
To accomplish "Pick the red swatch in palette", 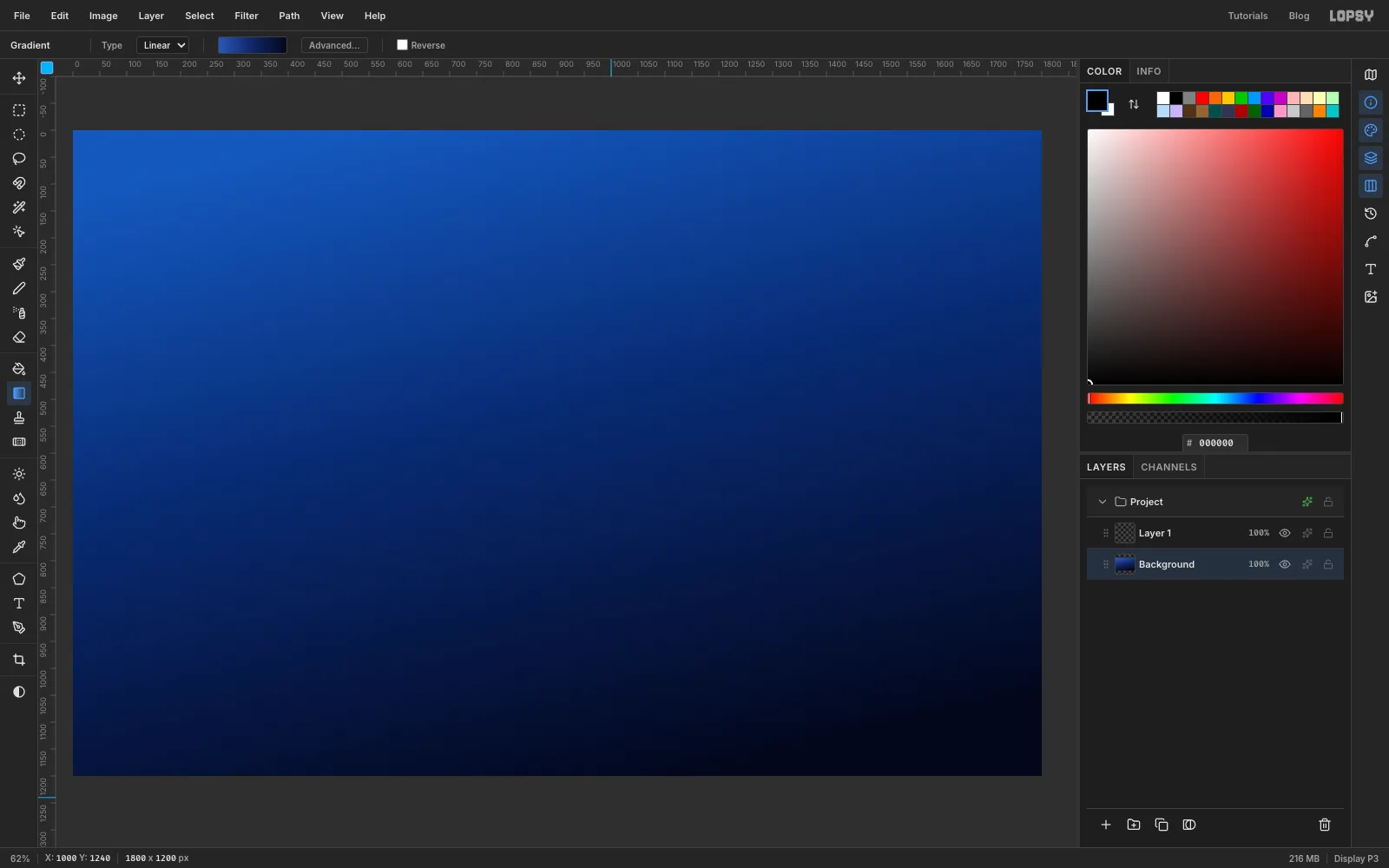I will [x=1202, y=98].
